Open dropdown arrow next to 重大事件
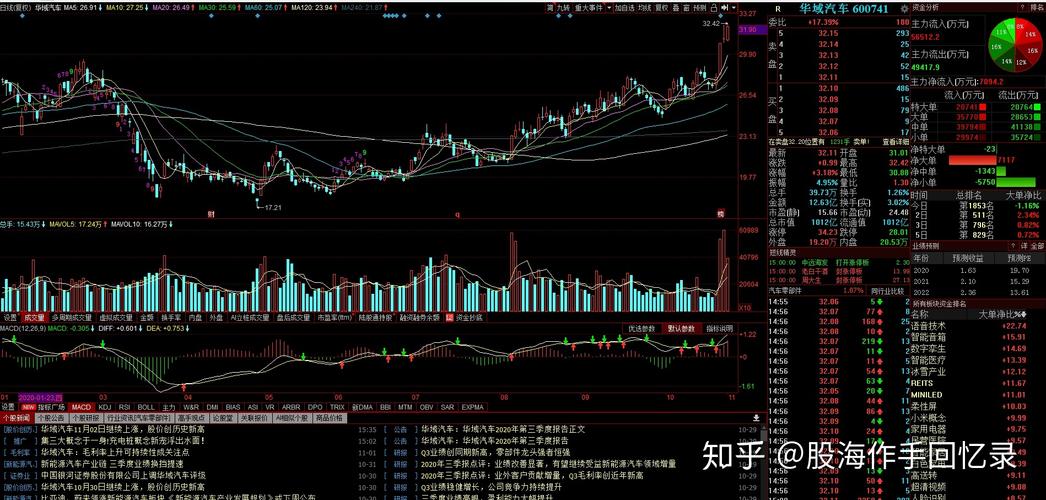The height and width of the screenshot is (500, 1046). click(609, 8)
